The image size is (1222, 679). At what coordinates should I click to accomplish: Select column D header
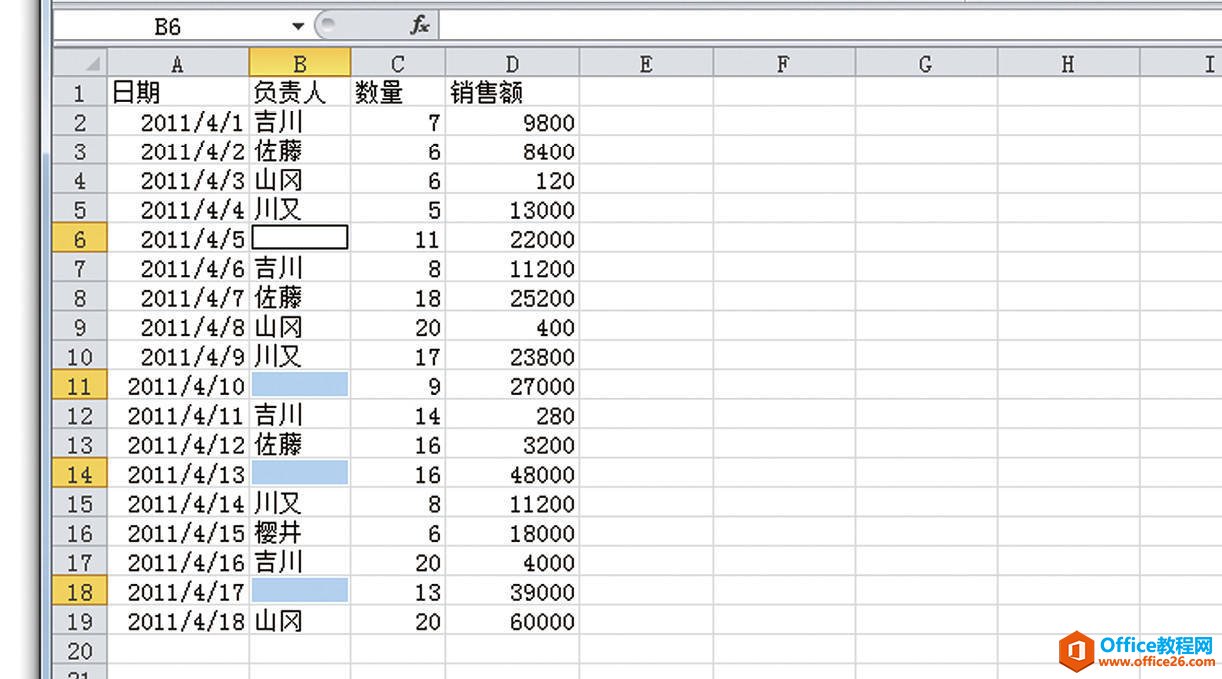tap(512, 63)
